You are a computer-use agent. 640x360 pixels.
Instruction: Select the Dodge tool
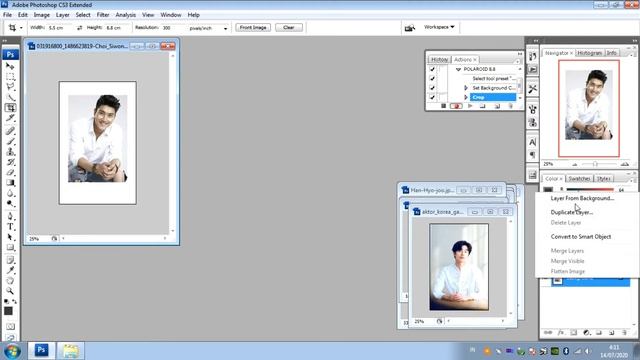tap(10, 204)
